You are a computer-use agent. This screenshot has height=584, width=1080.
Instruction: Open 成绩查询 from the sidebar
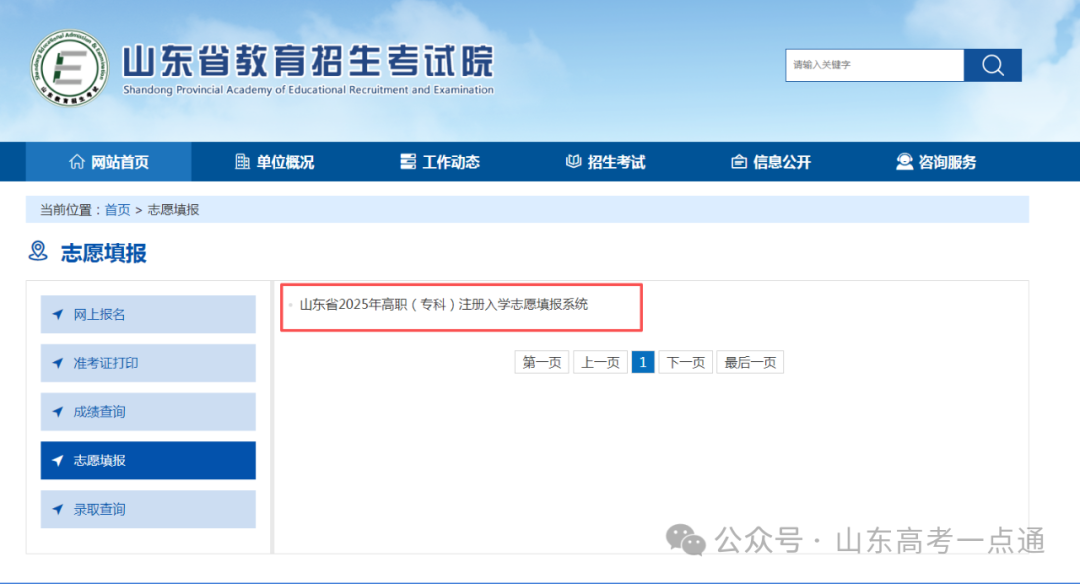pos(100,412)
